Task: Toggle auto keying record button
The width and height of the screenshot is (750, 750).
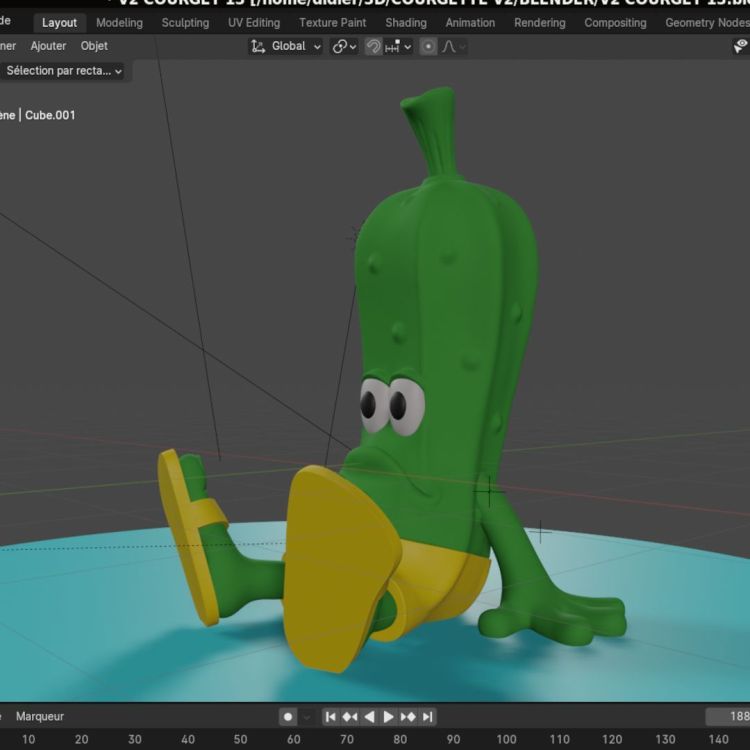Action: click(288, 717)
